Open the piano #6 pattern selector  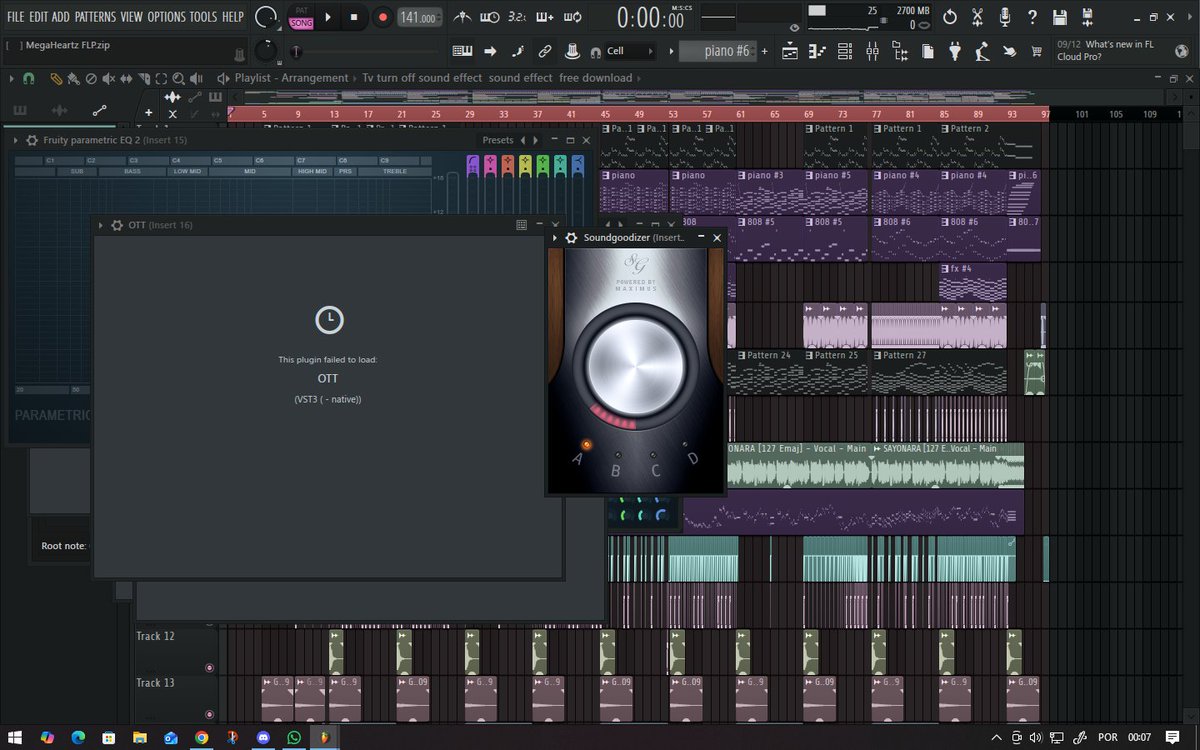(x=718, y=51)
